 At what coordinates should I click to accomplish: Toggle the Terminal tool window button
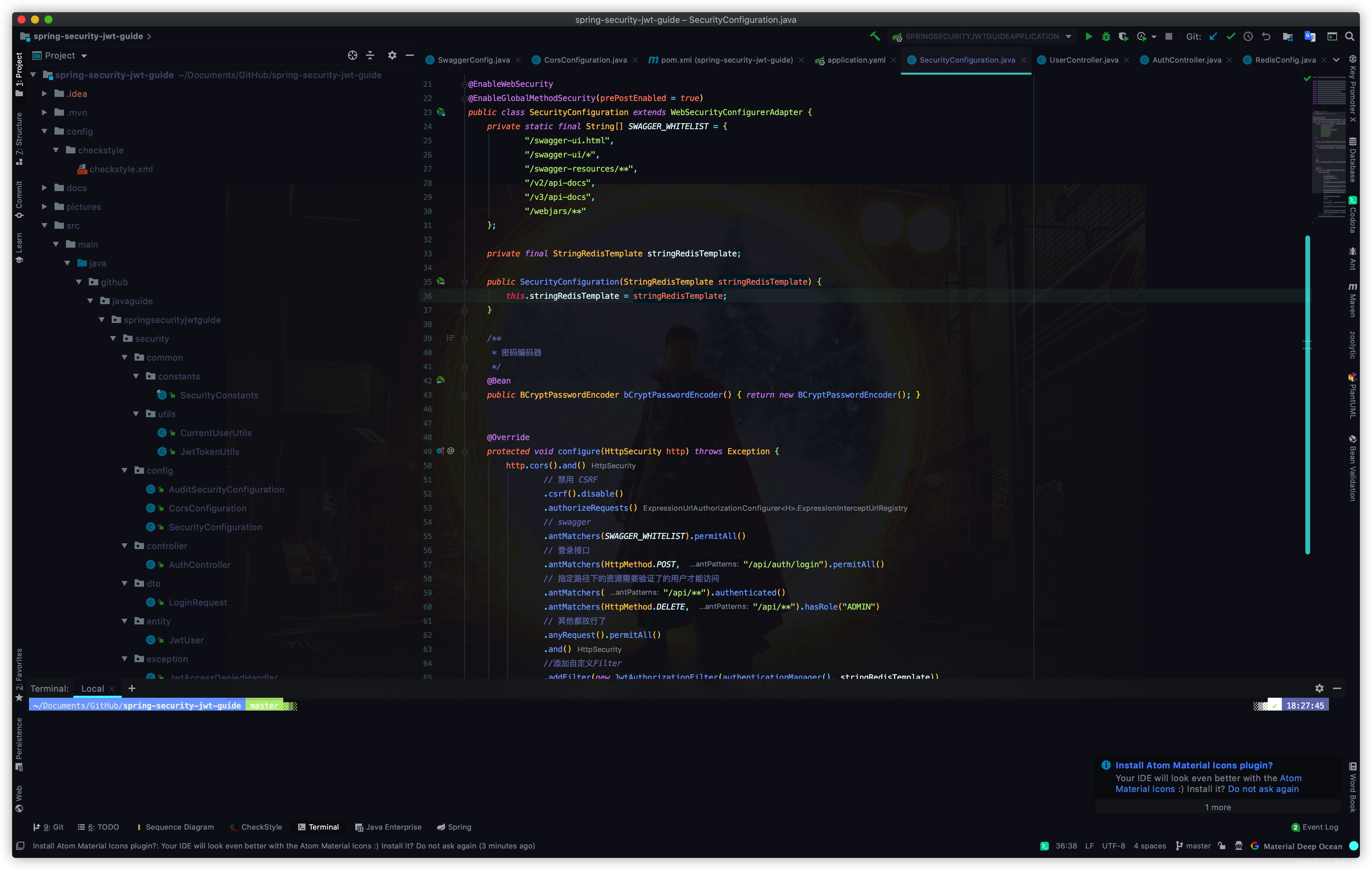tap(318, 827)
